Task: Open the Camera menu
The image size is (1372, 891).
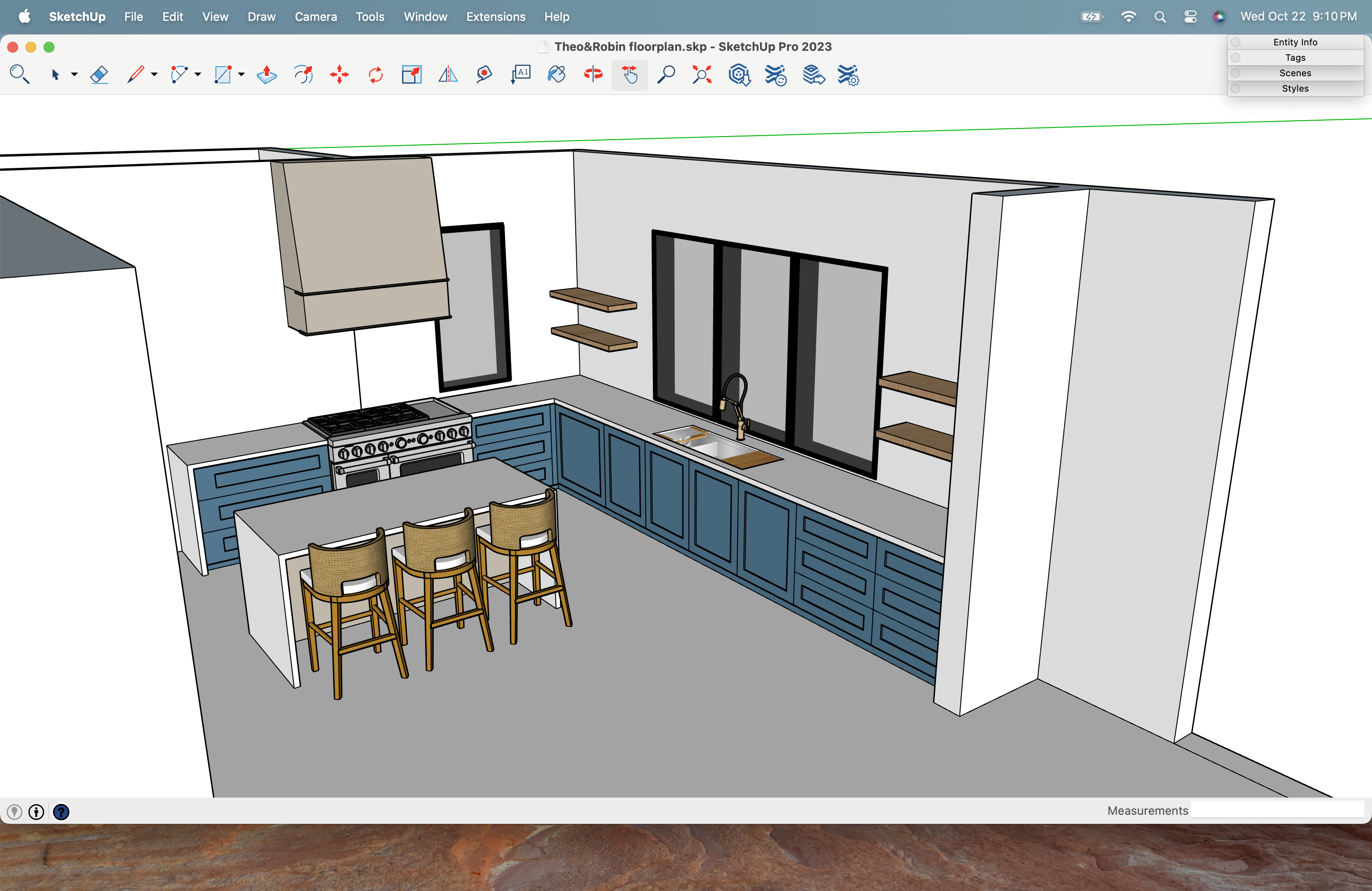Action: pos(315,17)
